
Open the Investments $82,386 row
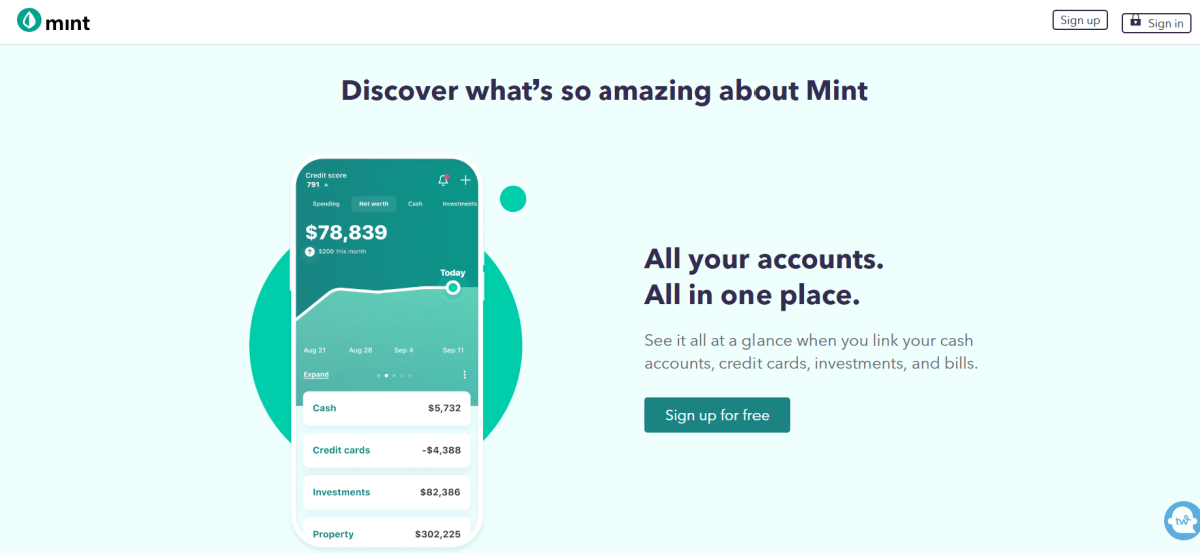coord(387,492)
